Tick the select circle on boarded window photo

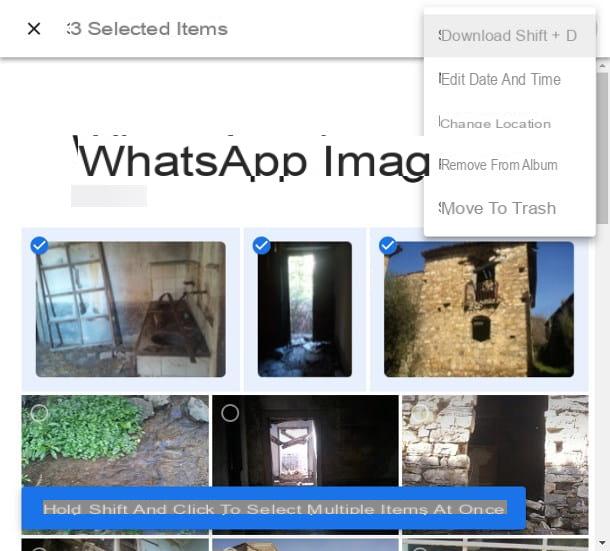(x=230, y=413)
